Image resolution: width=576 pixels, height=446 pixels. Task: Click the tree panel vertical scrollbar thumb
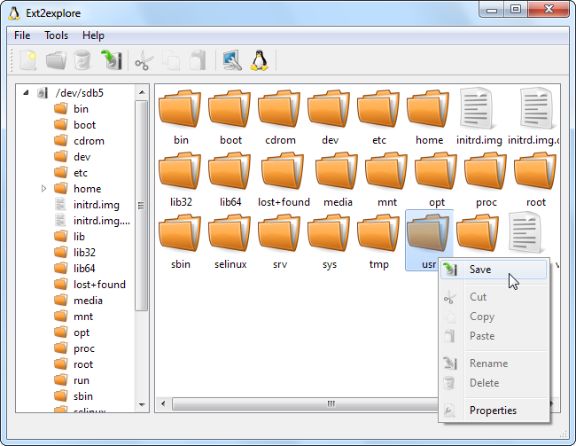(141, 206)
